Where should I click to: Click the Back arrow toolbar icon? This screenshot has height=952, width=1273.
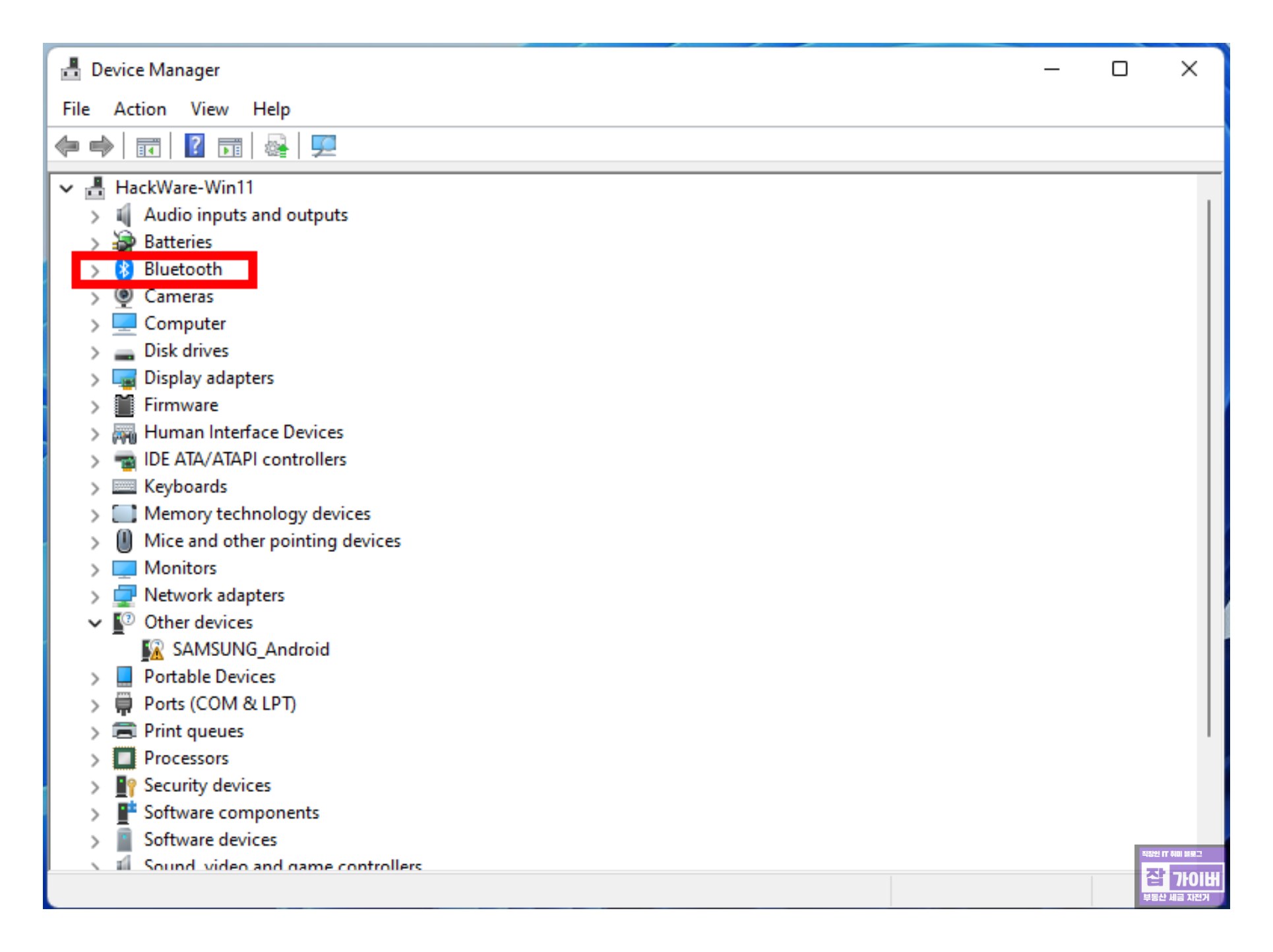67,146
